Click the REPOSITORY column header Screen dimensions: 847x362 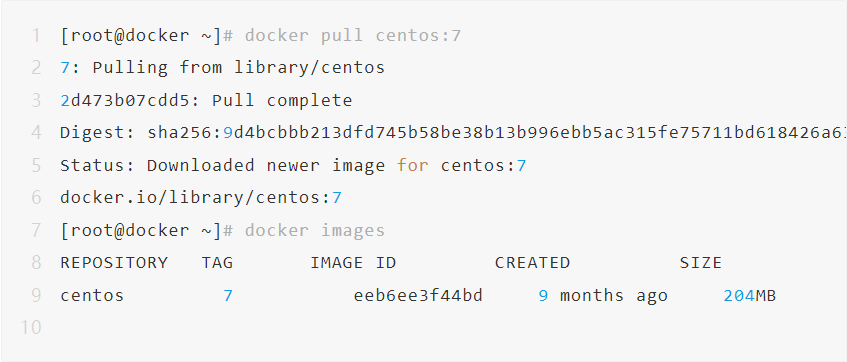(x=114, y=263)
